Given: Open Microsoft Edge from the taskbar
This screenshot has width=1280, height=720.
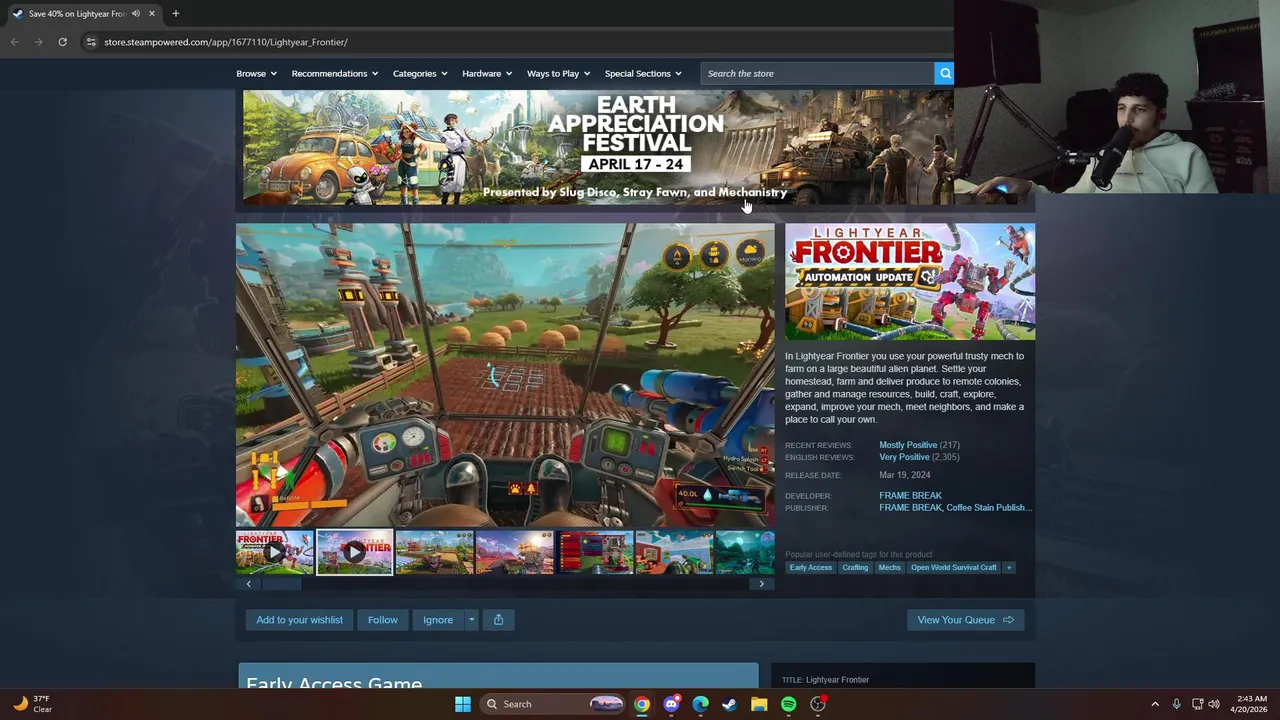Looking at the screenshot, I should coord(700,704).
